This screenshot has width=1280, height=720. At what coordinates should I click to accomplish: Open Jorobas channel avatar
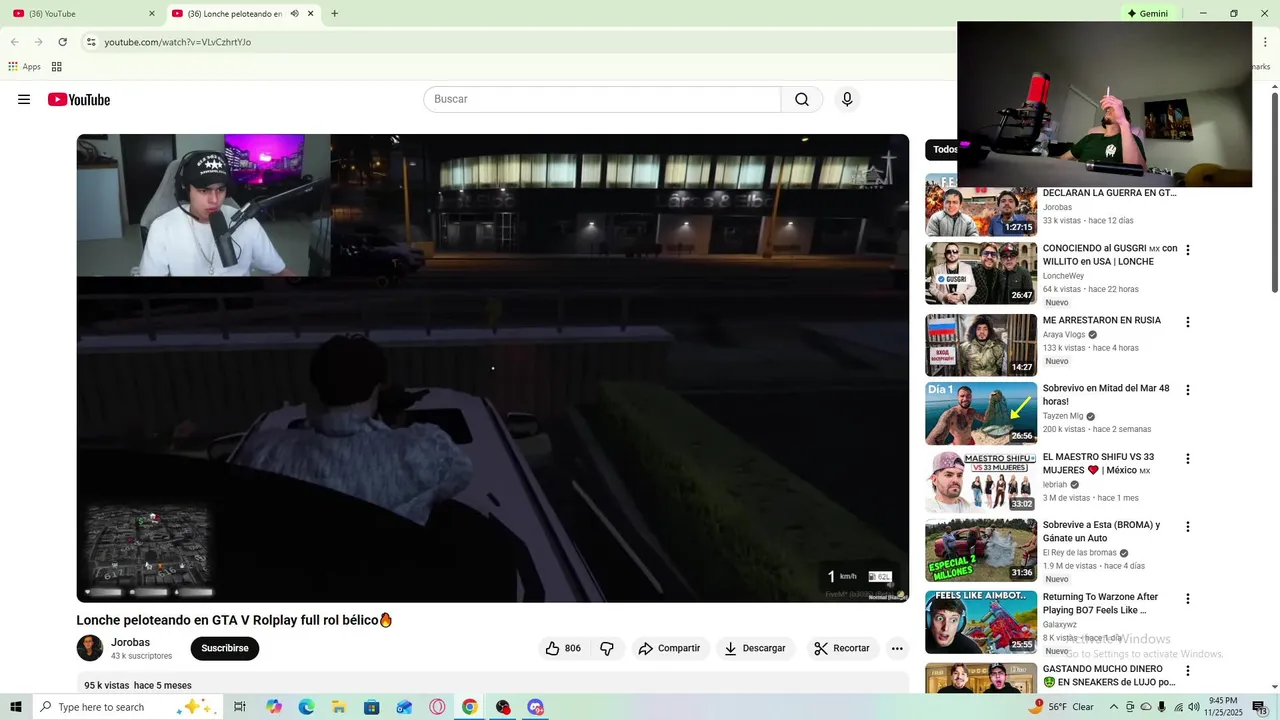[x=90, y=648]
